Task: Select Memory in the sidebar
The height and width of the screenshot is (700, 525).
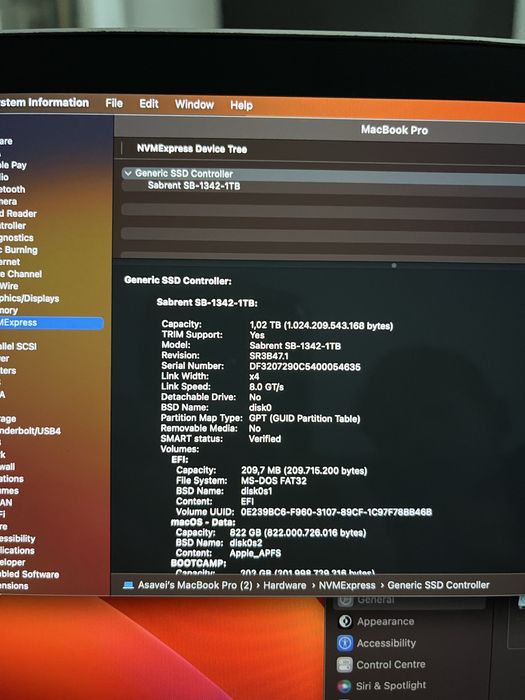Action: point(9,310)
